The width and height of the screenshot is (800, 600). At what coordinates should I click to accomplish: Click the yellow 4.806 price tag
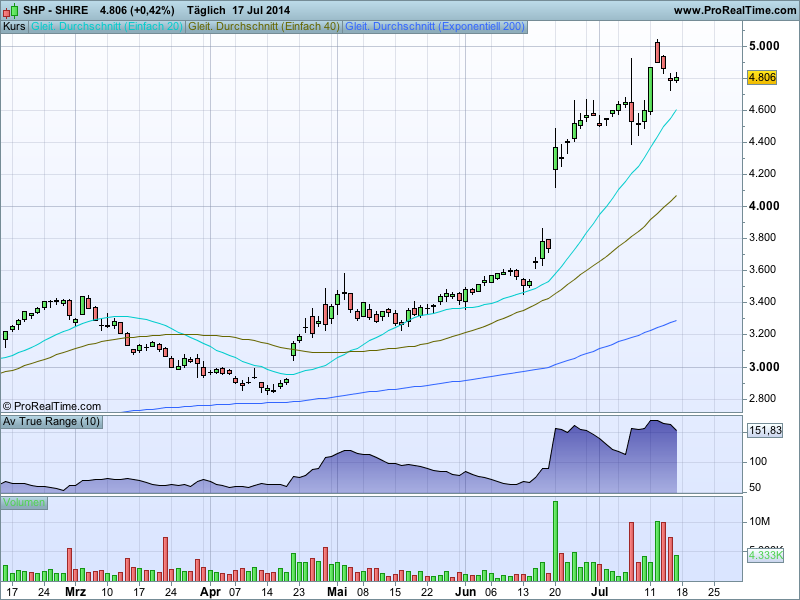click(762, 78)
